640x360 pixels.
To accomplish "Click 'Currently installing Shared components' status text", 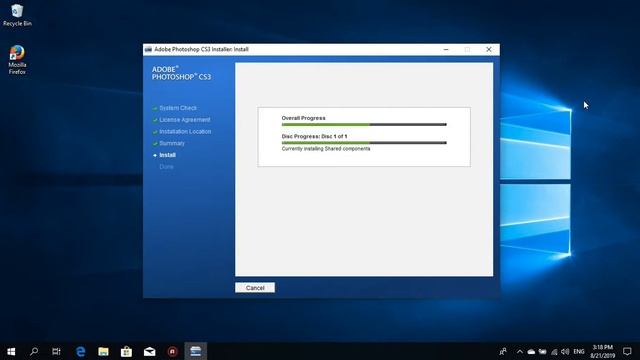I will coord(326,149).
